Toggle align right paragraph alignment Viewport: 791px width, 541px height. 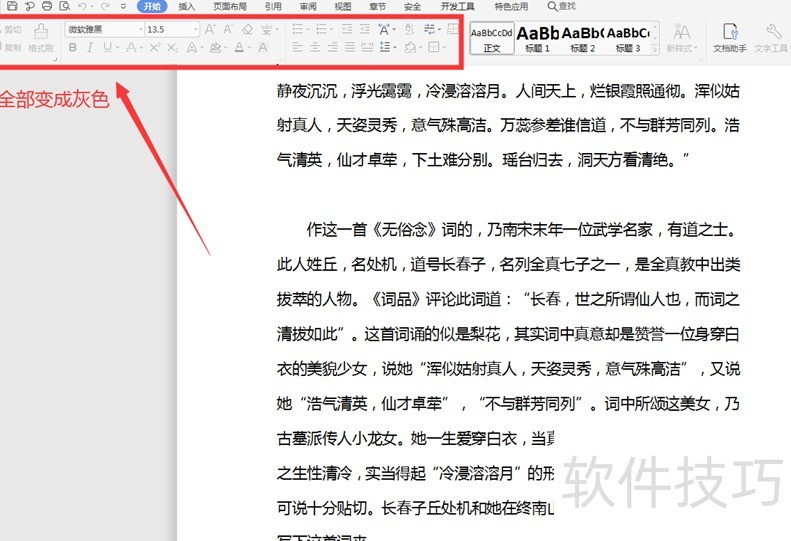(332, 47)
